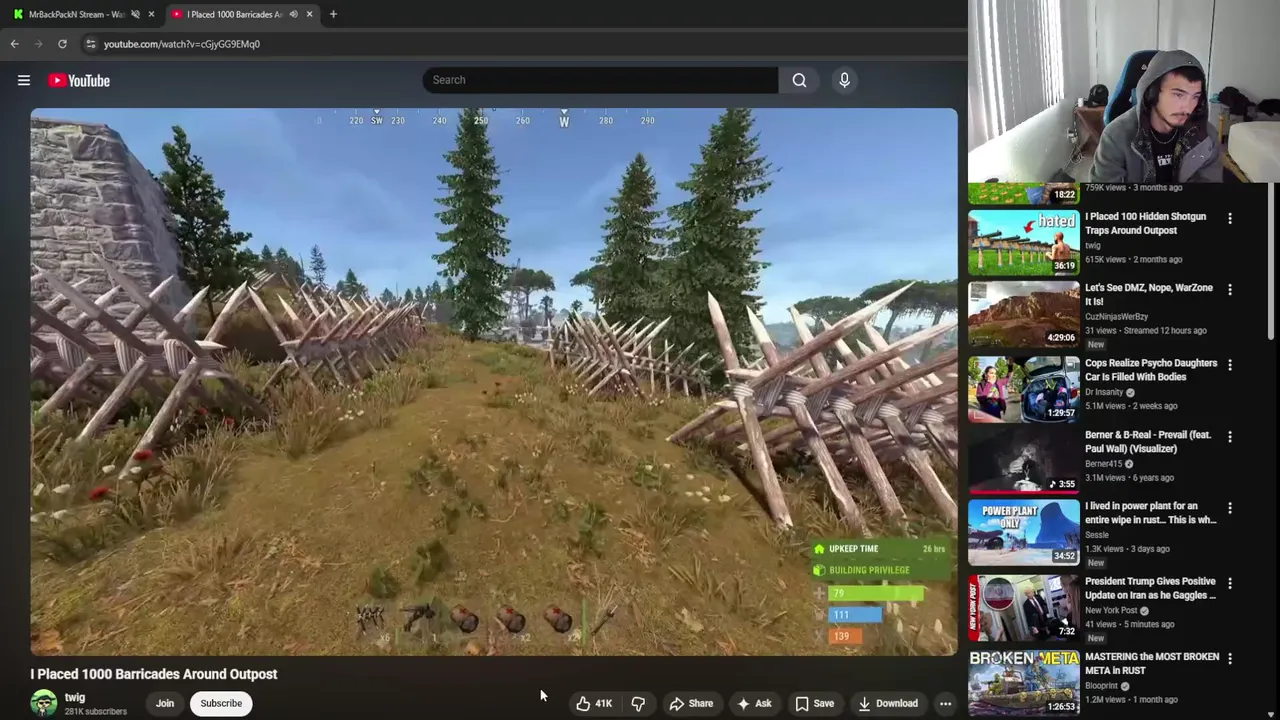Open menu for Mastering Broken Meta video
This screenshot has height=720, width=1280.
click(x=1230, y=659)
